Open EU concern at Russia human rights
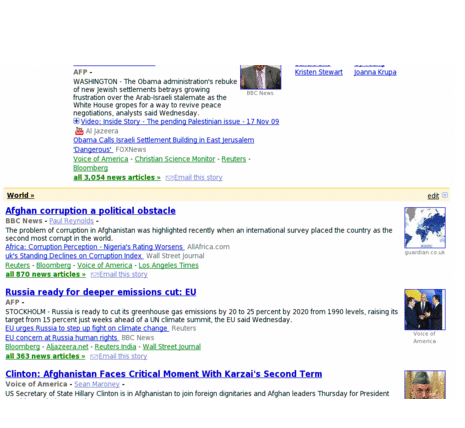465x428 pixels. click(x=62, y=338)
